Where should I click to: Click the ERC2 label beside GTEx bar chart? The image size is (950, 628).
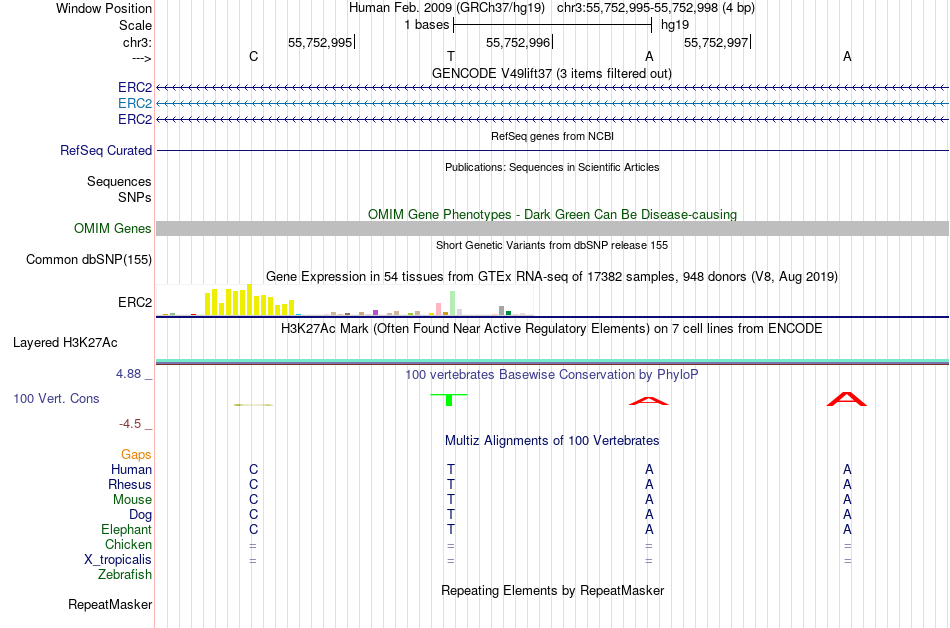click(x=135, y=302)
